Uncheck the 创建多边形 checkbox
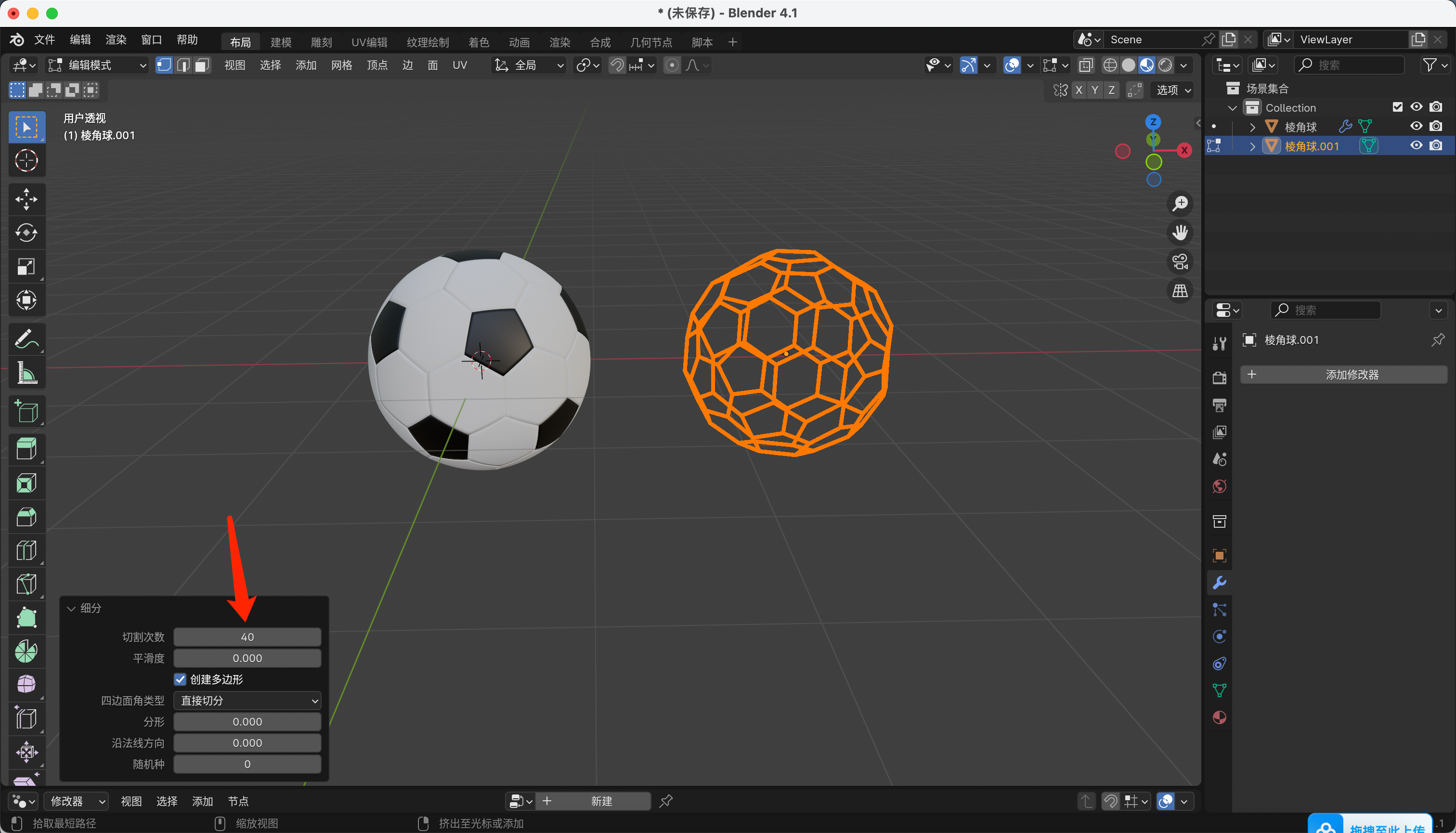 pos(180,679)
